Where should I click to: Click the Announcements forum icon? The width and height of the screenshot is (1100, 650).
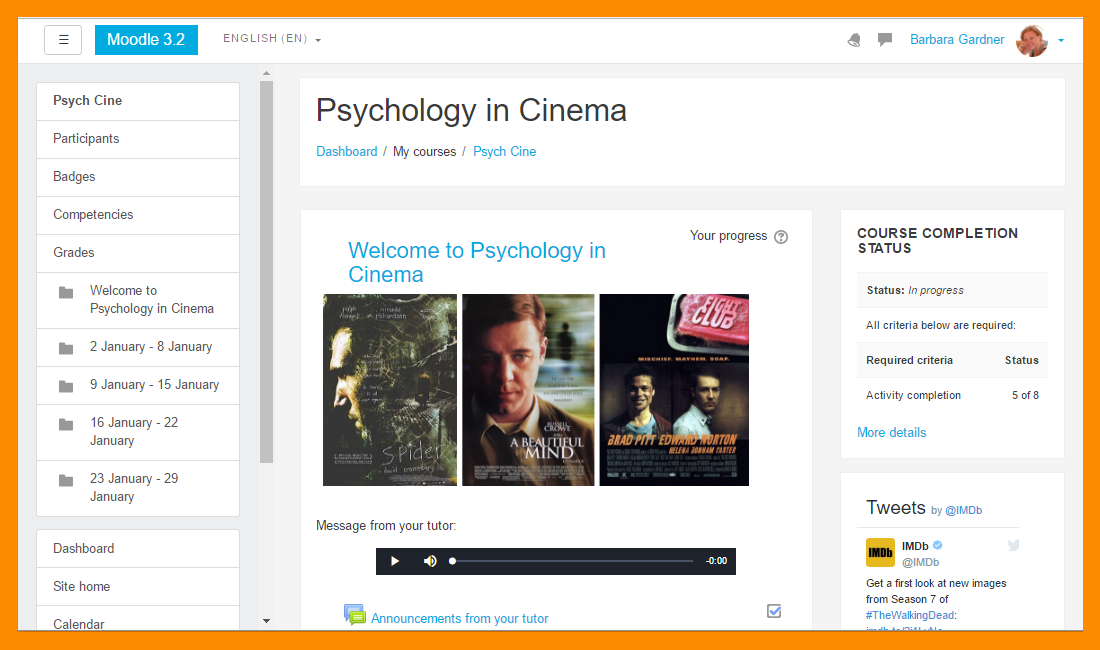pyautogui.click(x=355, y=616)
